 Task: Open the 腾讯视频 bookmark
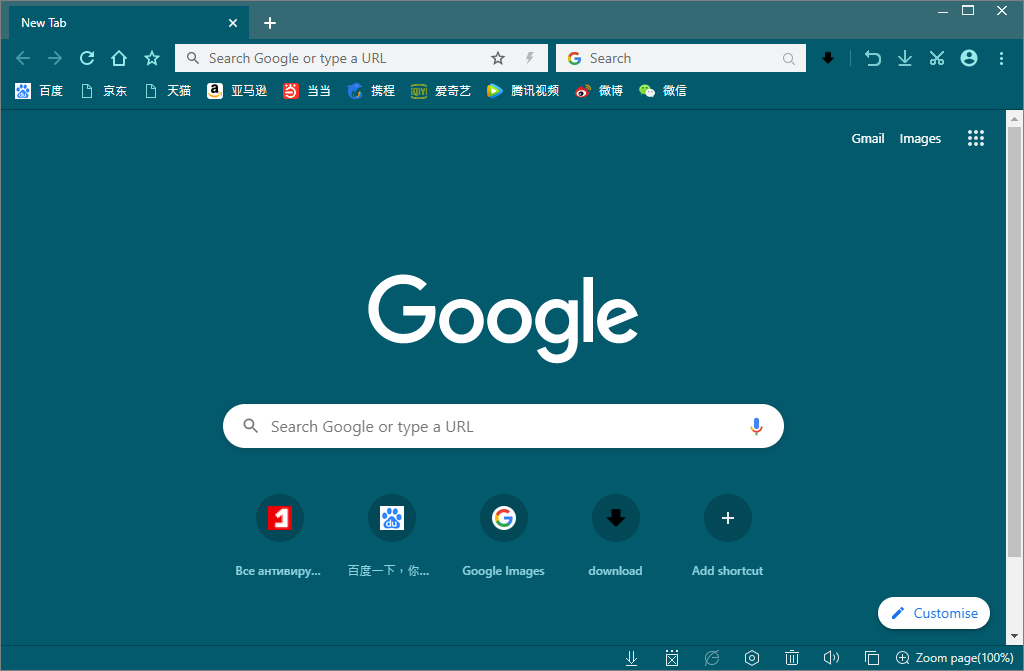[x=522, y=91]
